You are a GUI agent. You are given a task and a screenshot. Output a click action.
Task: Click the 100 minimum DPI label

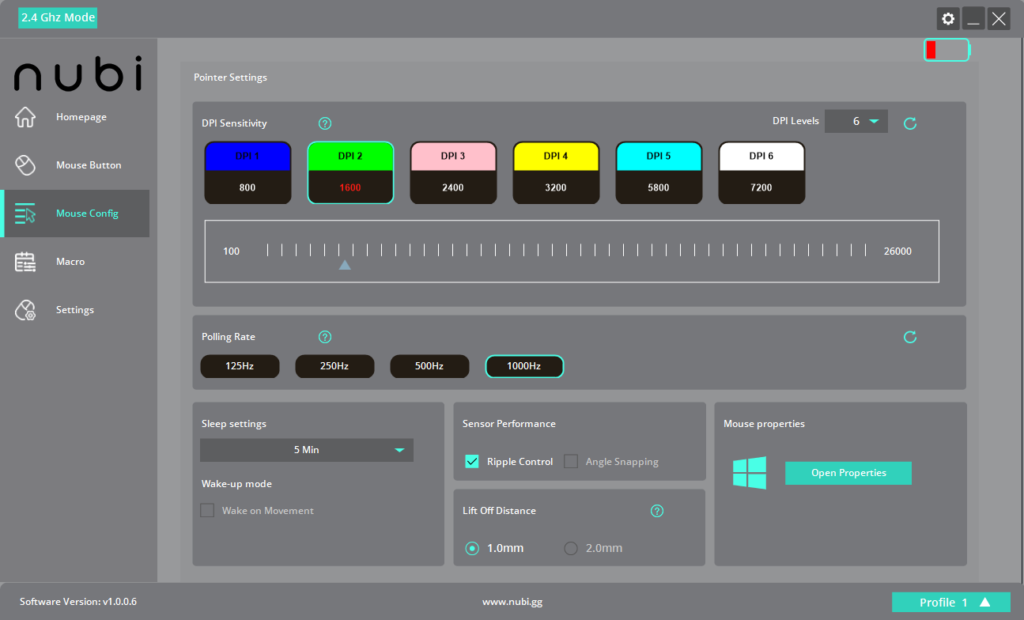(x=231, y=252)
